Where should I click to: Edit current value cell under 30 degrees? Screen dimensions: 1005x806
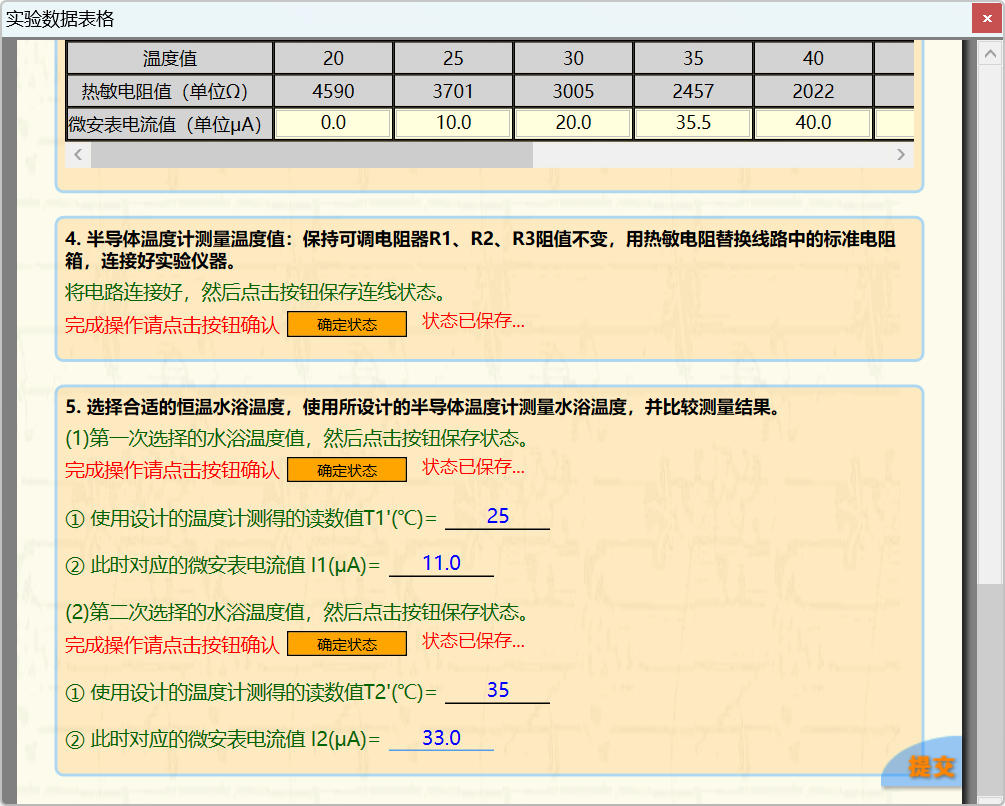coord(573,123)
